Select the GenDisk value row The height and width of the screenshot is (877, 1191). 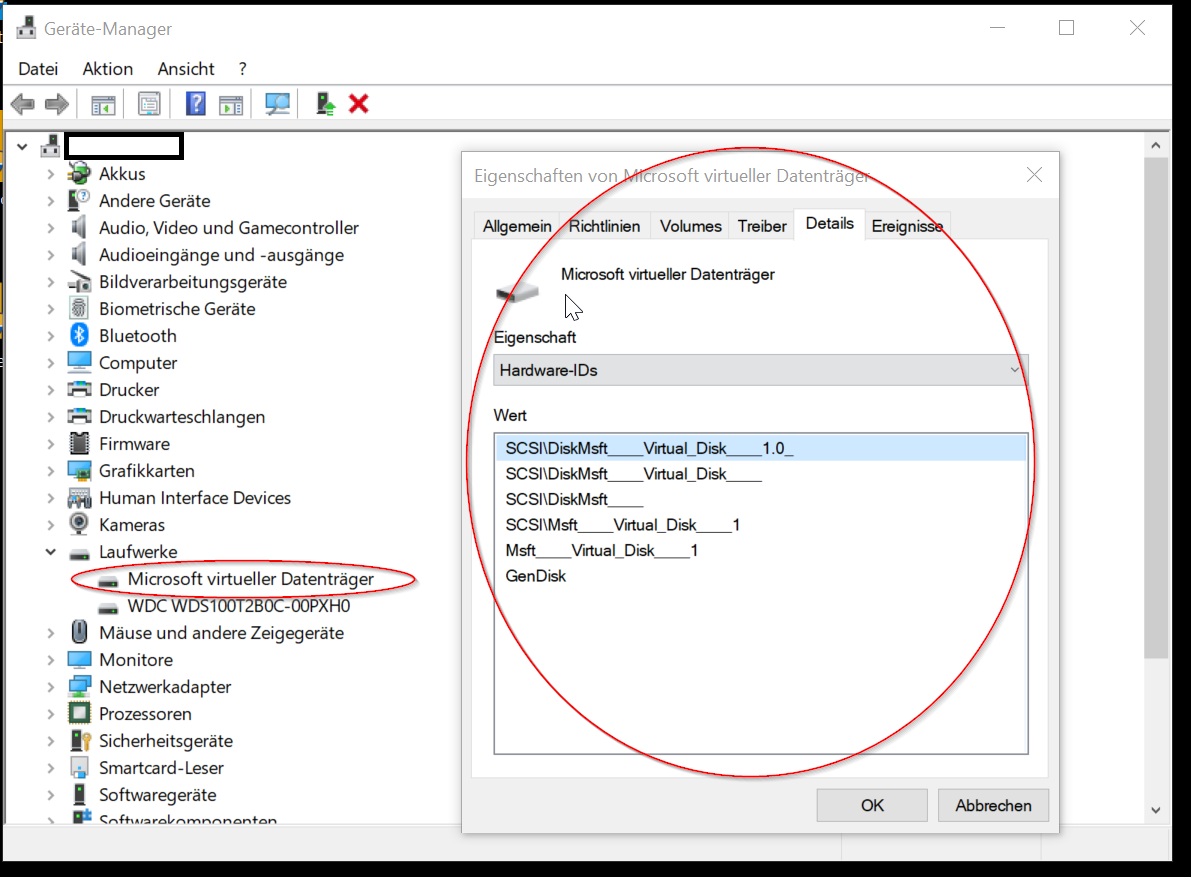tap(760, 576)
